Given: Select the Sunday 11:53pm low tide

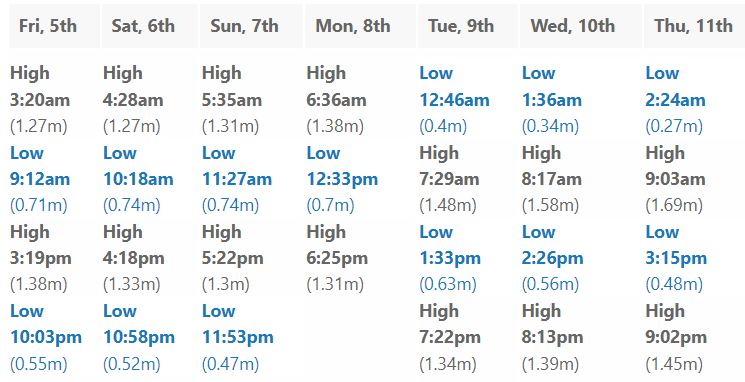Looking at the screenshot, I should (238, 337).
